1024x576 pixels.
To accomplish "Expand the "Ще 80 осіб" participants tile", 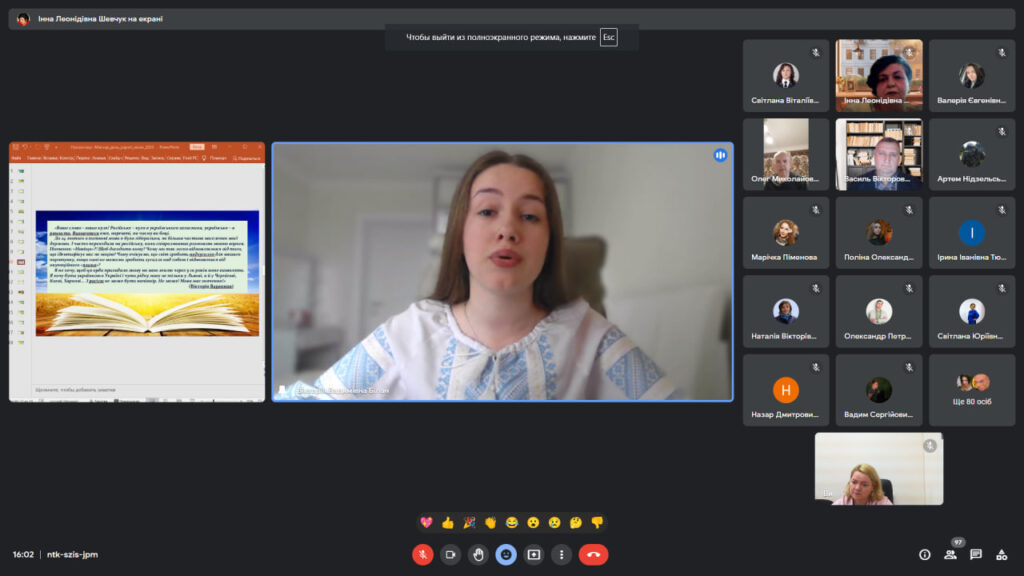I will pos(971,390).
